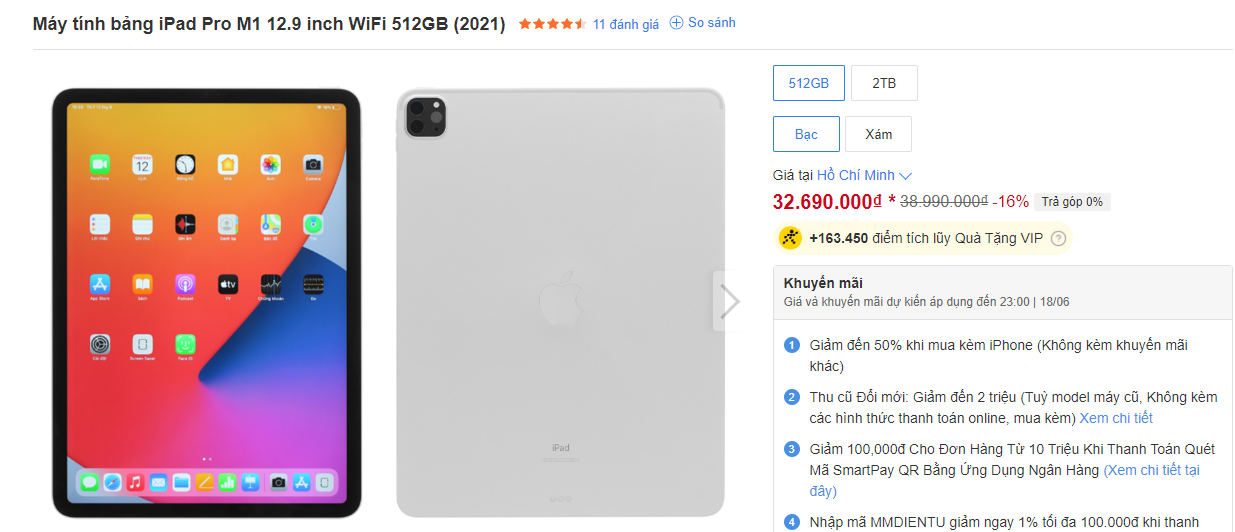Select the 2TB storage option
The width and height of the screenshot is (1235, 532).
click(884, 83)
